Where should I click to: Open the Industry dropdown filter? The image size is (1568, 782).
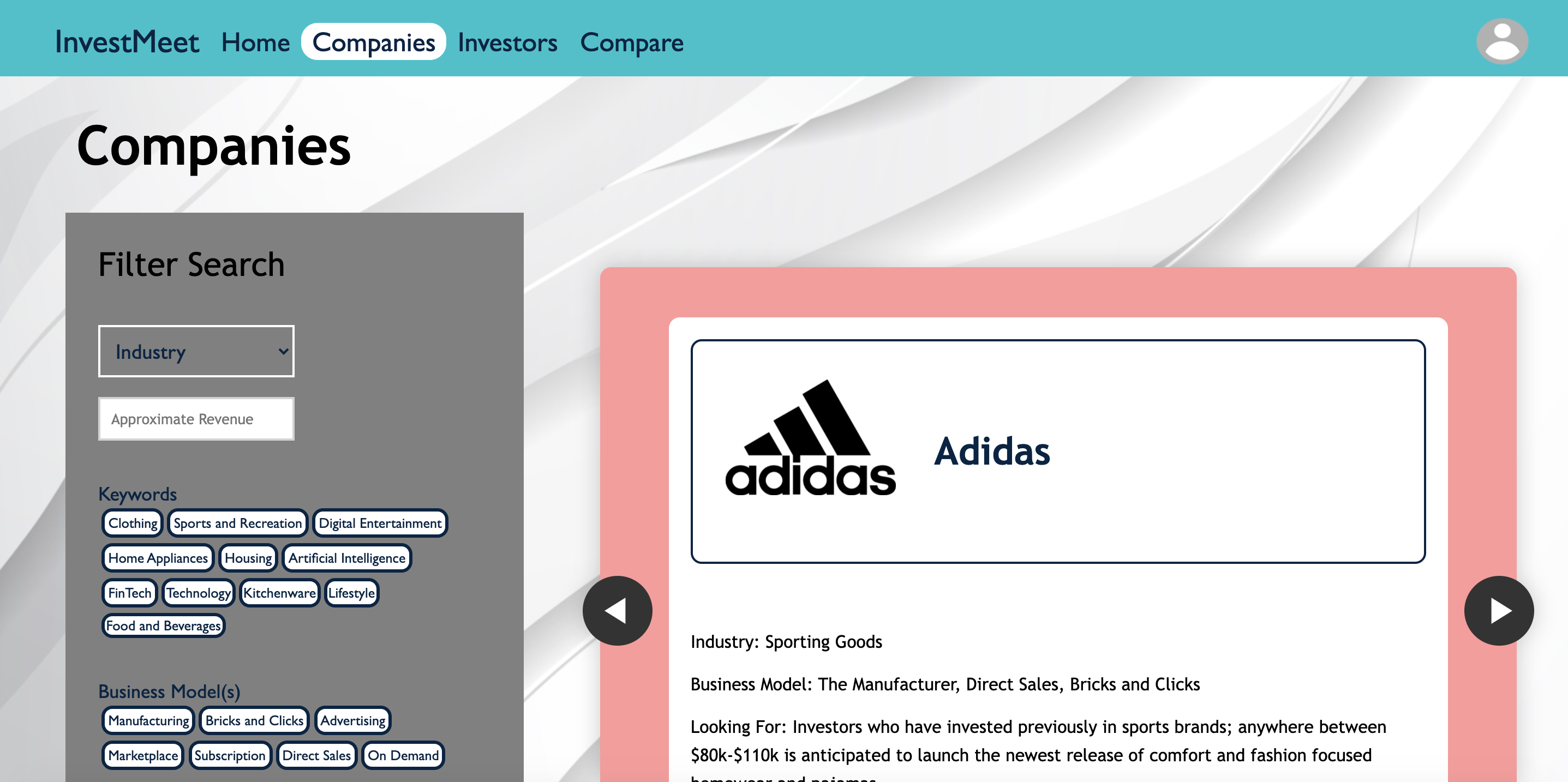coord(196,351)
